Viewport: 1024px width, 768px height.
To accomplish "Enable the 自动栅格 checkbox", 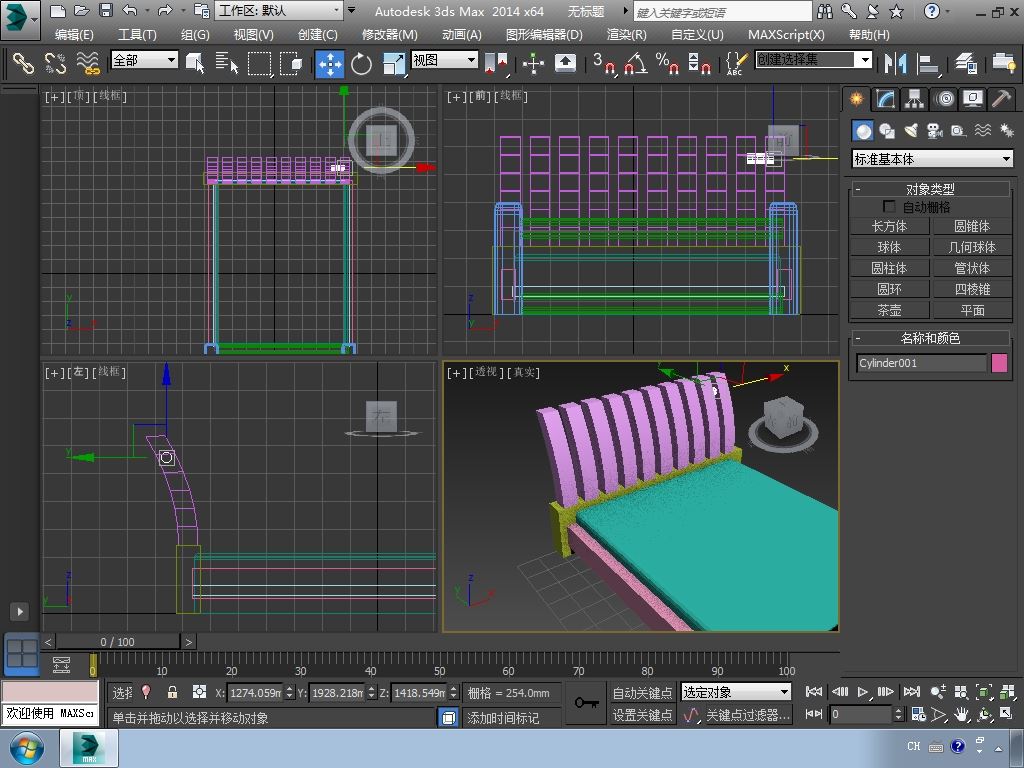I will point(889,207).
